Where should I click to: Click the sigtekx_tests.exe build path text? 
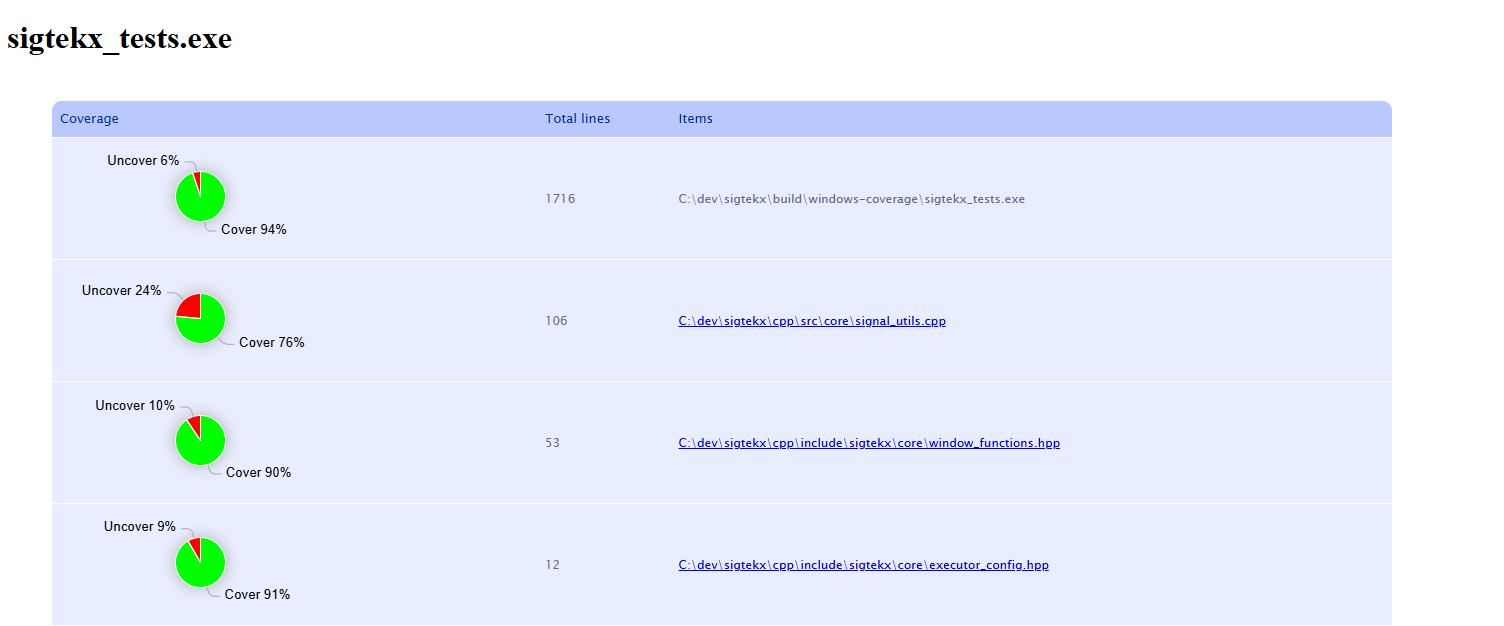[851, 198]
